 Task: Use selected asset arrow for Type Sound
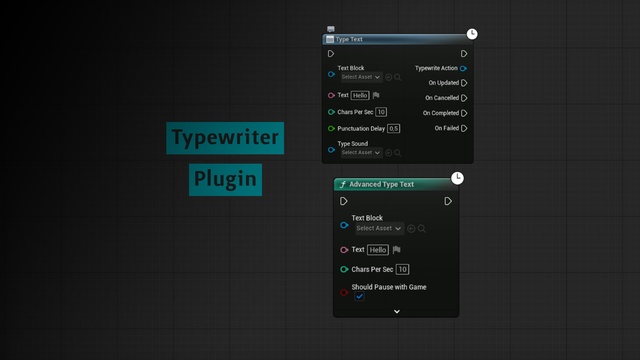(x=389, y=153)
